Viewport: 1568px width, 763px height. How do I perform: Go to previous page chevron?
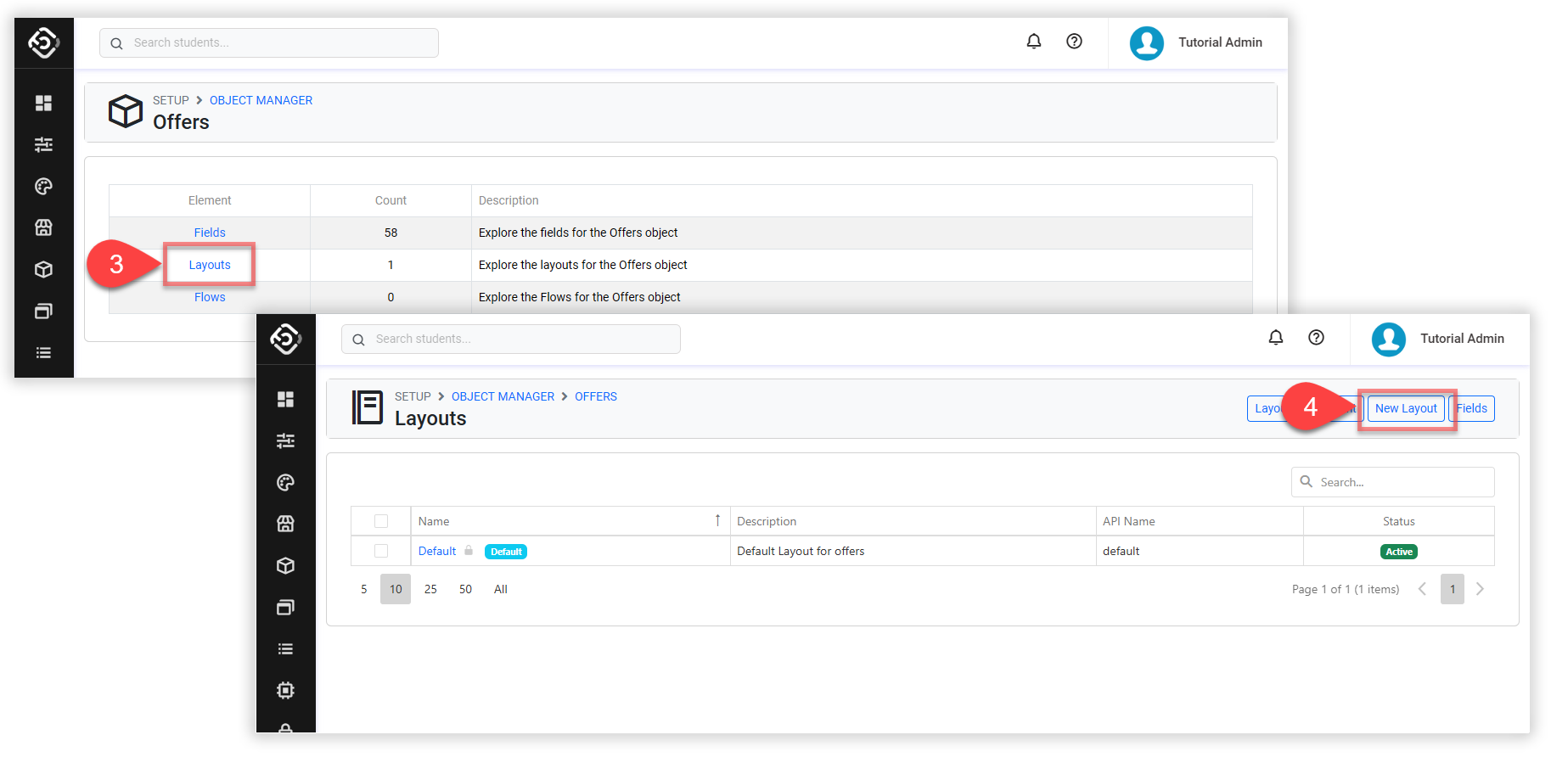point(1422,589)
